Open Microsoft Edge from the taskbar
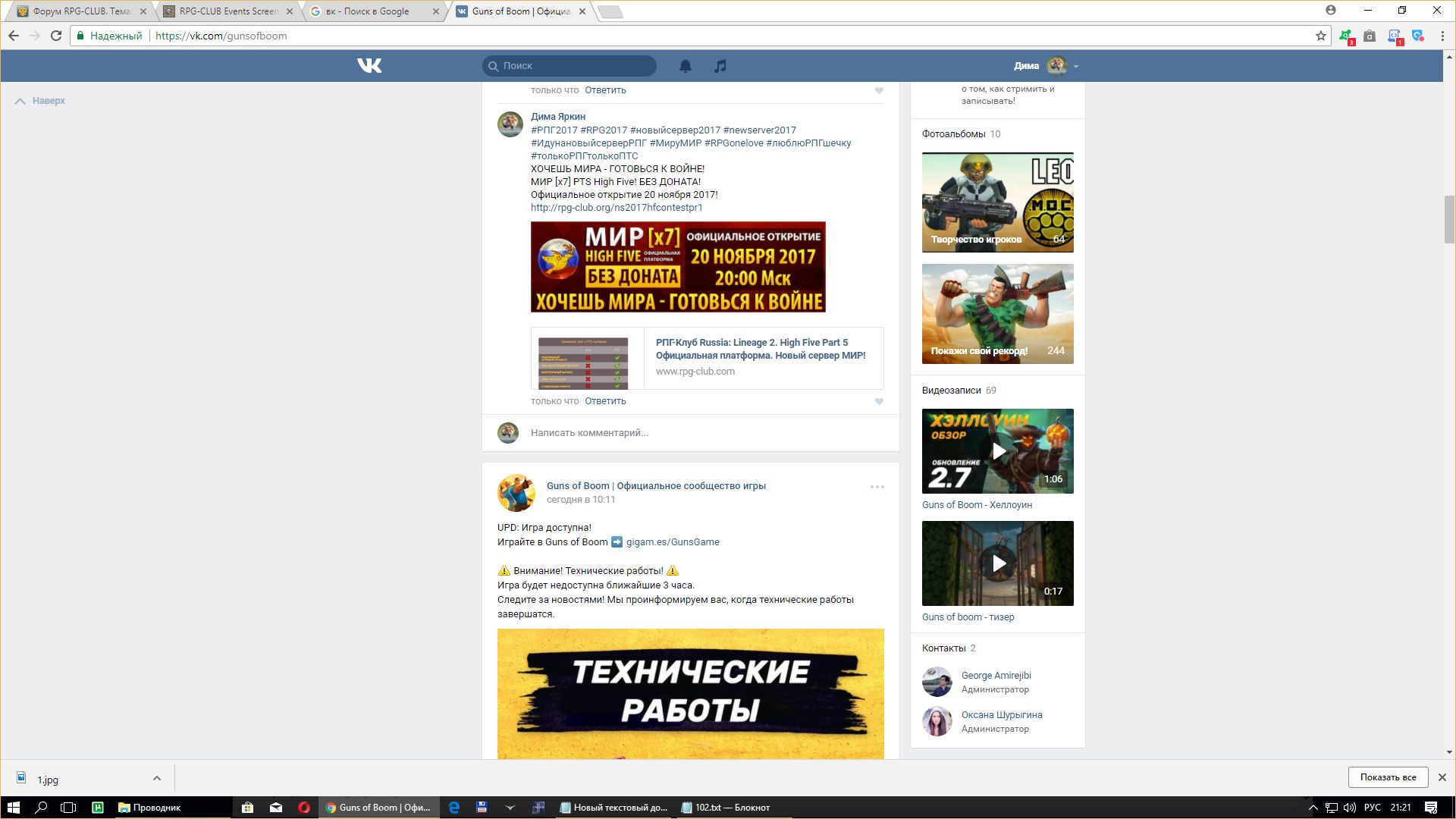The width and height of the screenshot is (1456, 819). (453, 808)
